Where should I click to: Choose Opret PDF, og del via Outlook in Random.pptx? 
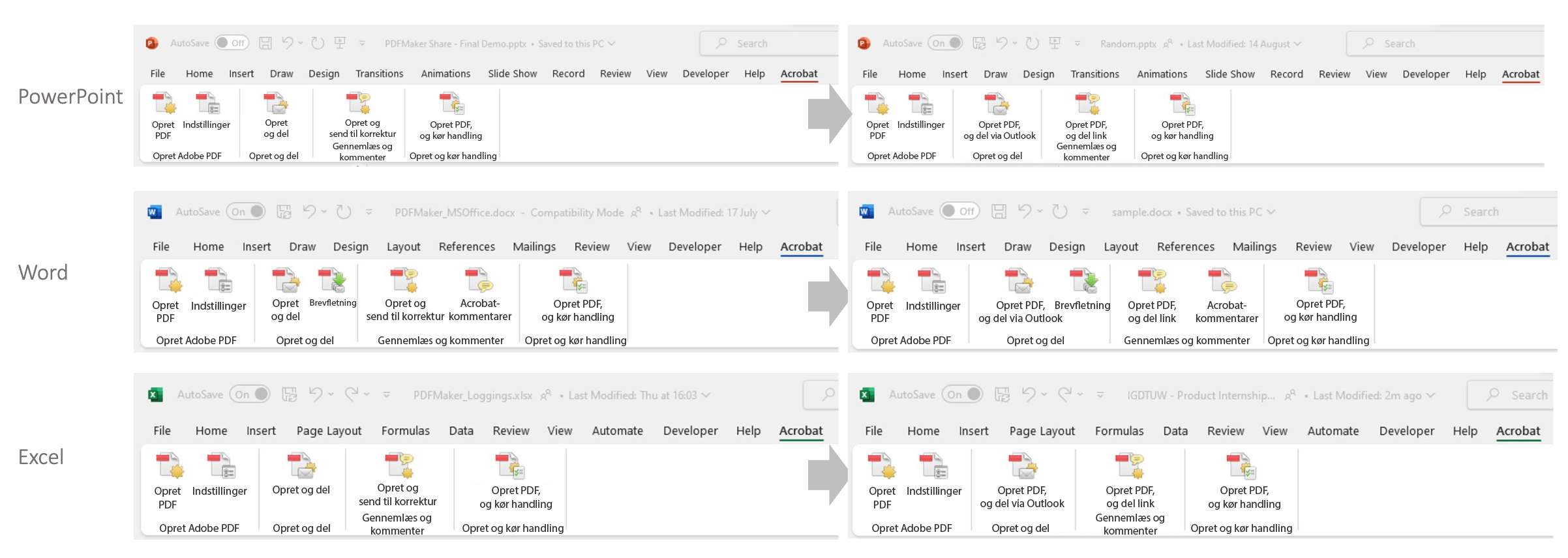pos(1000,117)
